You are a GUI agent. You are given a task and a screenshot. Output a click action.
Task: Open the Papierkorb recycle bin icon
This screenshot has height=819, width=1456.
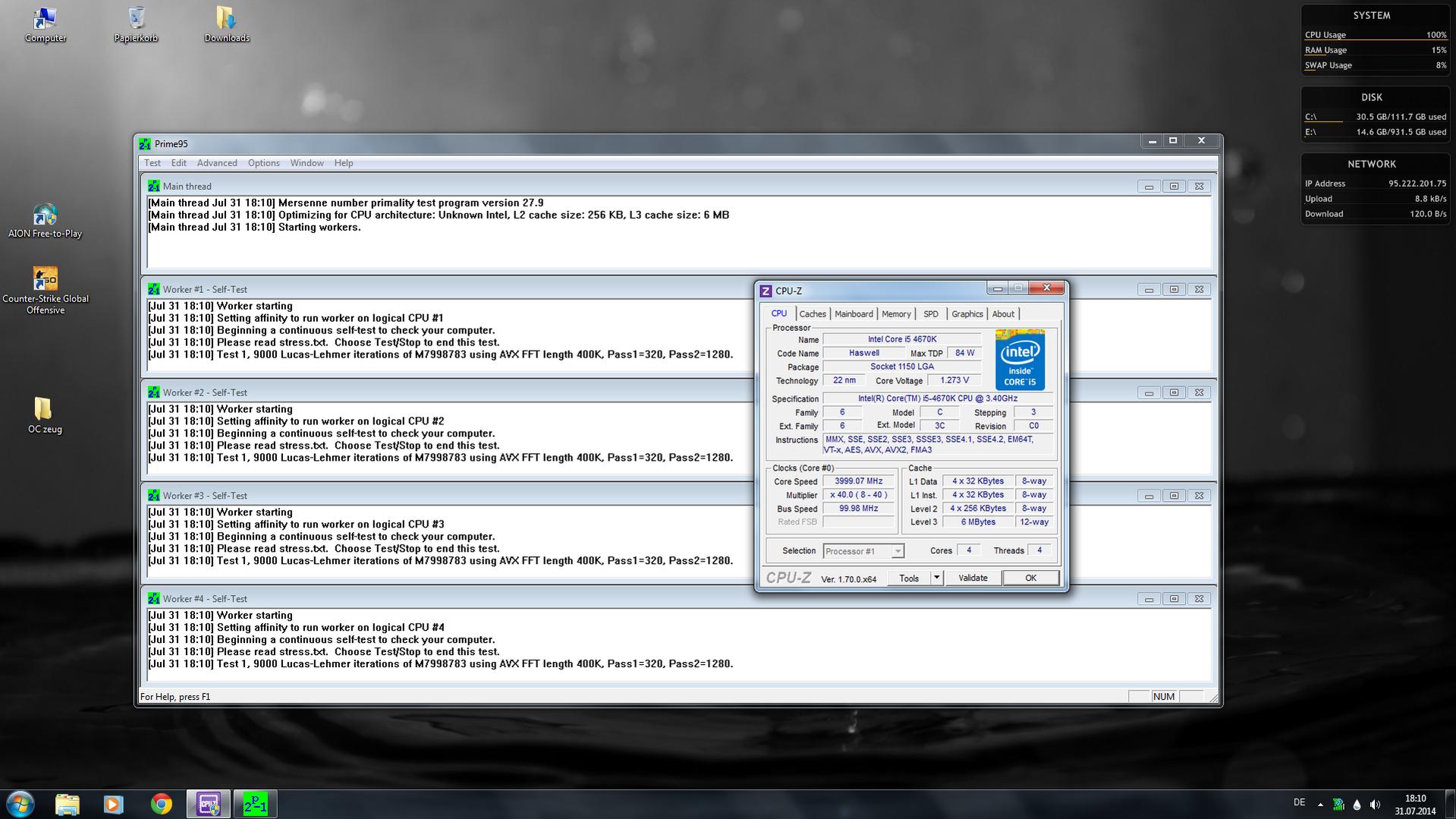pos(137,24)
